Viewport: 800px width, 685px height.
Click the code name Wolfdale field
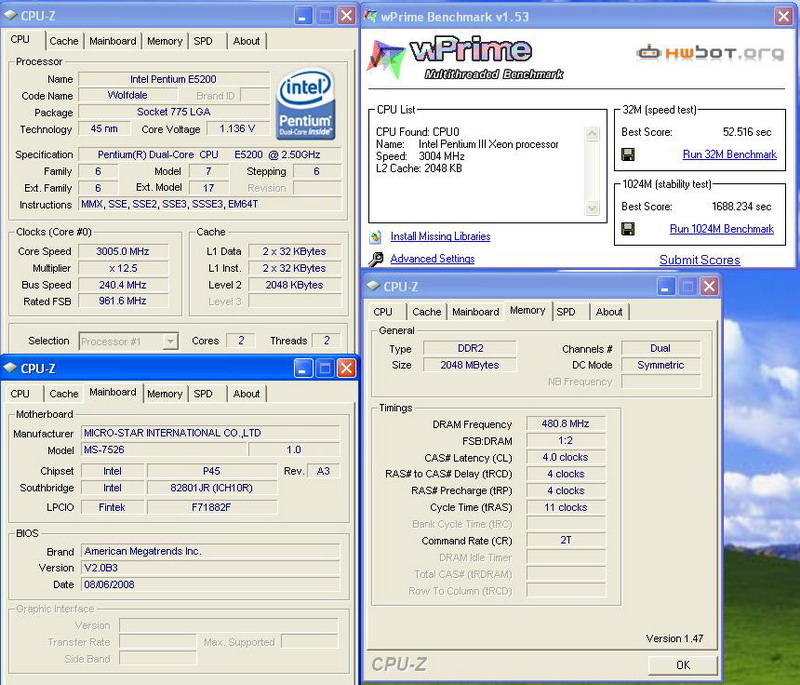(128, 95)
